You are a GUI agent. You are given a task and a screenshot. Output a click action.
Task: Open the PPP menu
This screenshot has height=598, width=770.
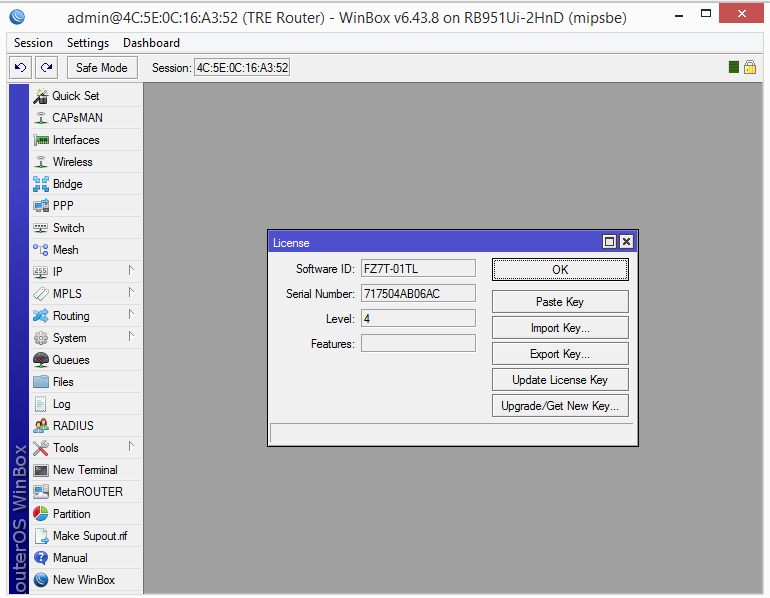point(86,206)
